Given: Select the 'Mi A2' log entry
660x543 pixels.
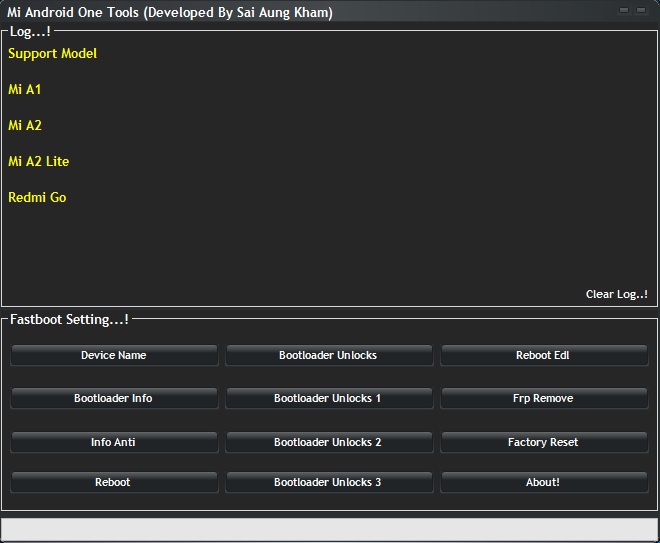Looking at the screenshot, I should click(x=25, y=125).
